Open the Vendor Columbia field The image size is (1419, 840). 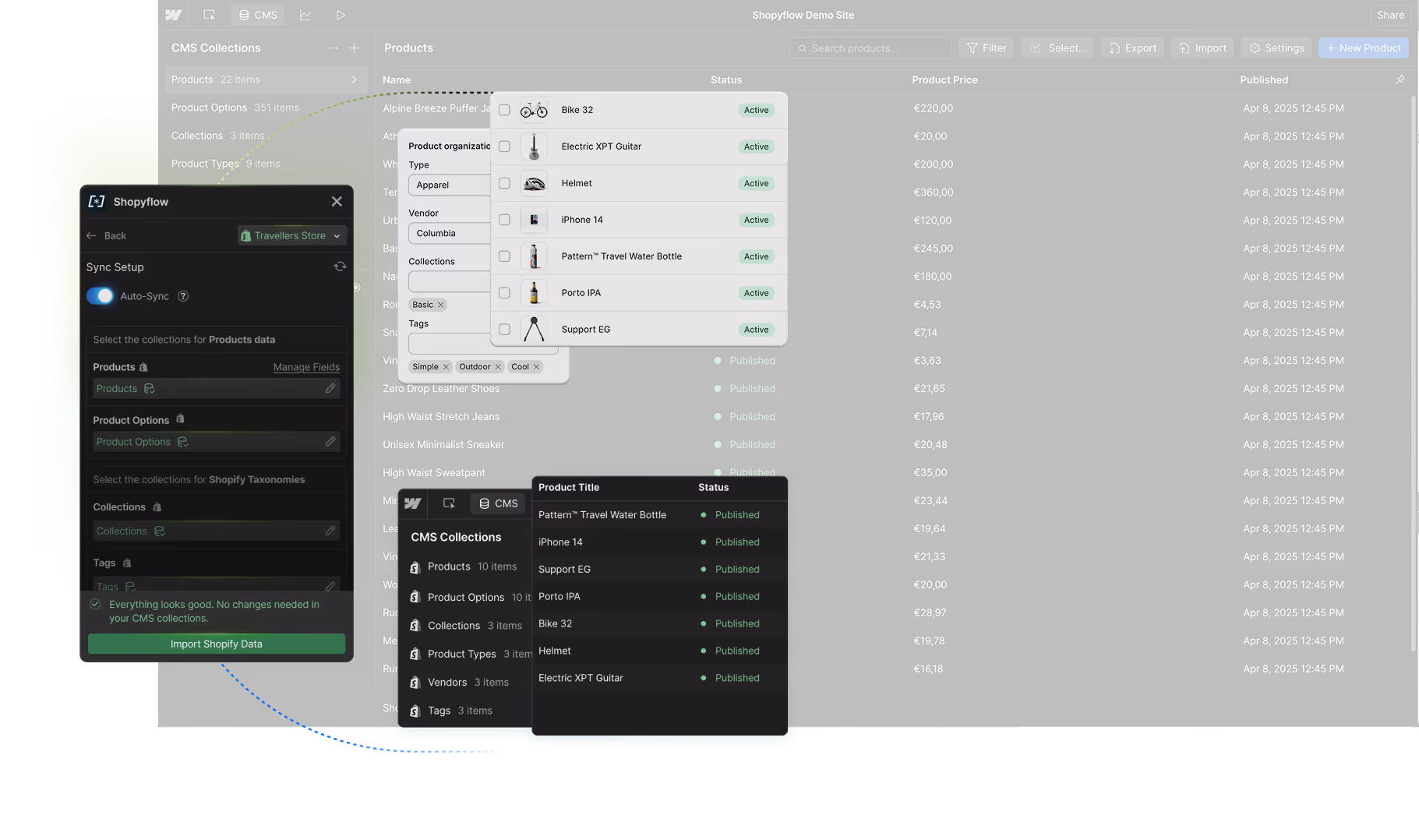pos(450,233)
